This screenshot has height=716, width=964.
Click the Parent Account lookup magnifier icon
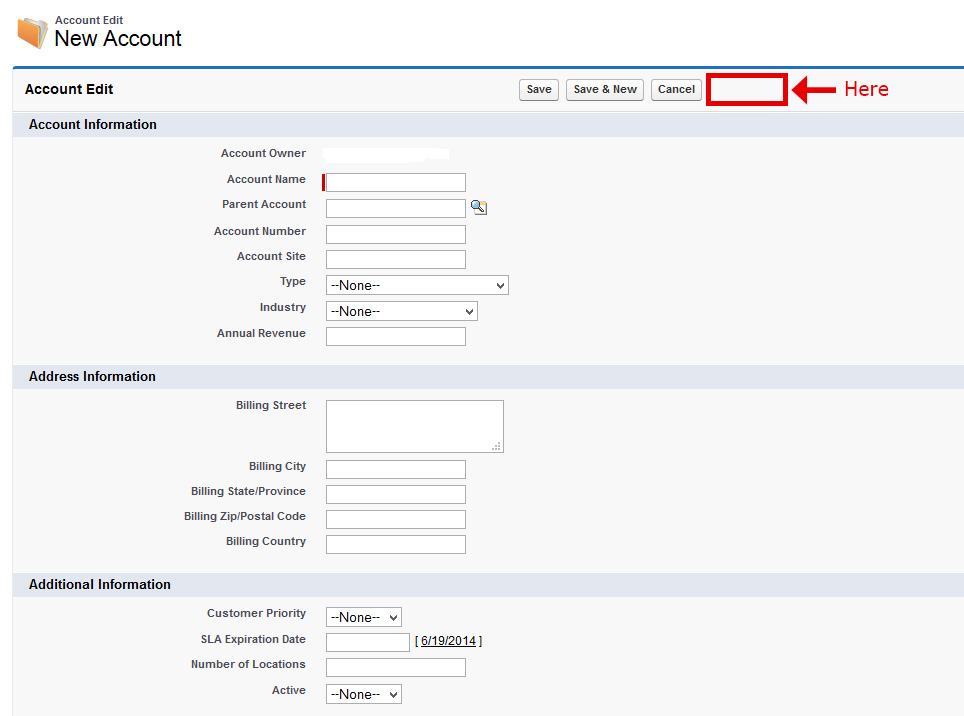click(479, 207)
